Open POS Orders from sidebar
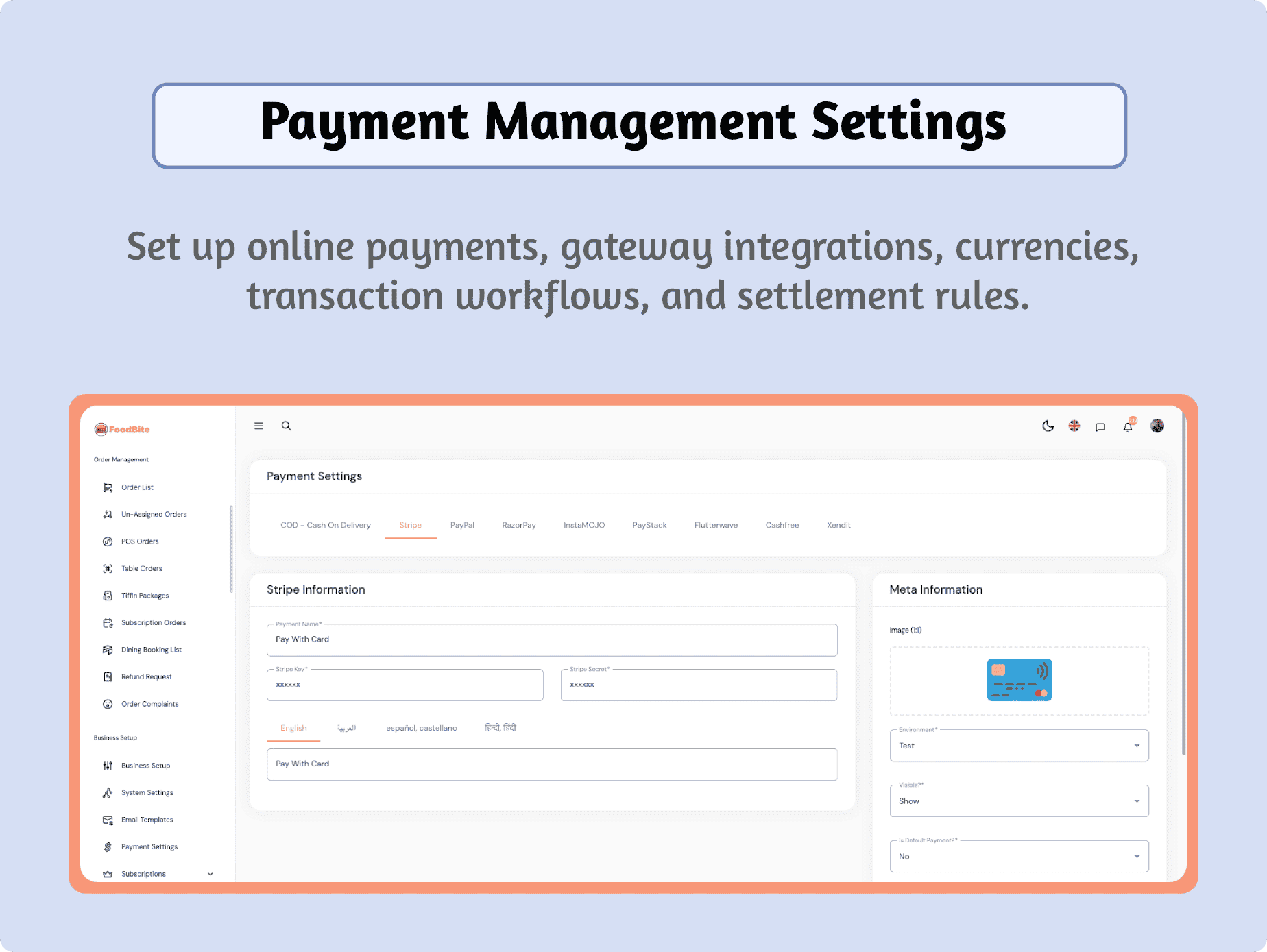The width and height of the screenshot is (1267, 952). click(x=140, y=541)
